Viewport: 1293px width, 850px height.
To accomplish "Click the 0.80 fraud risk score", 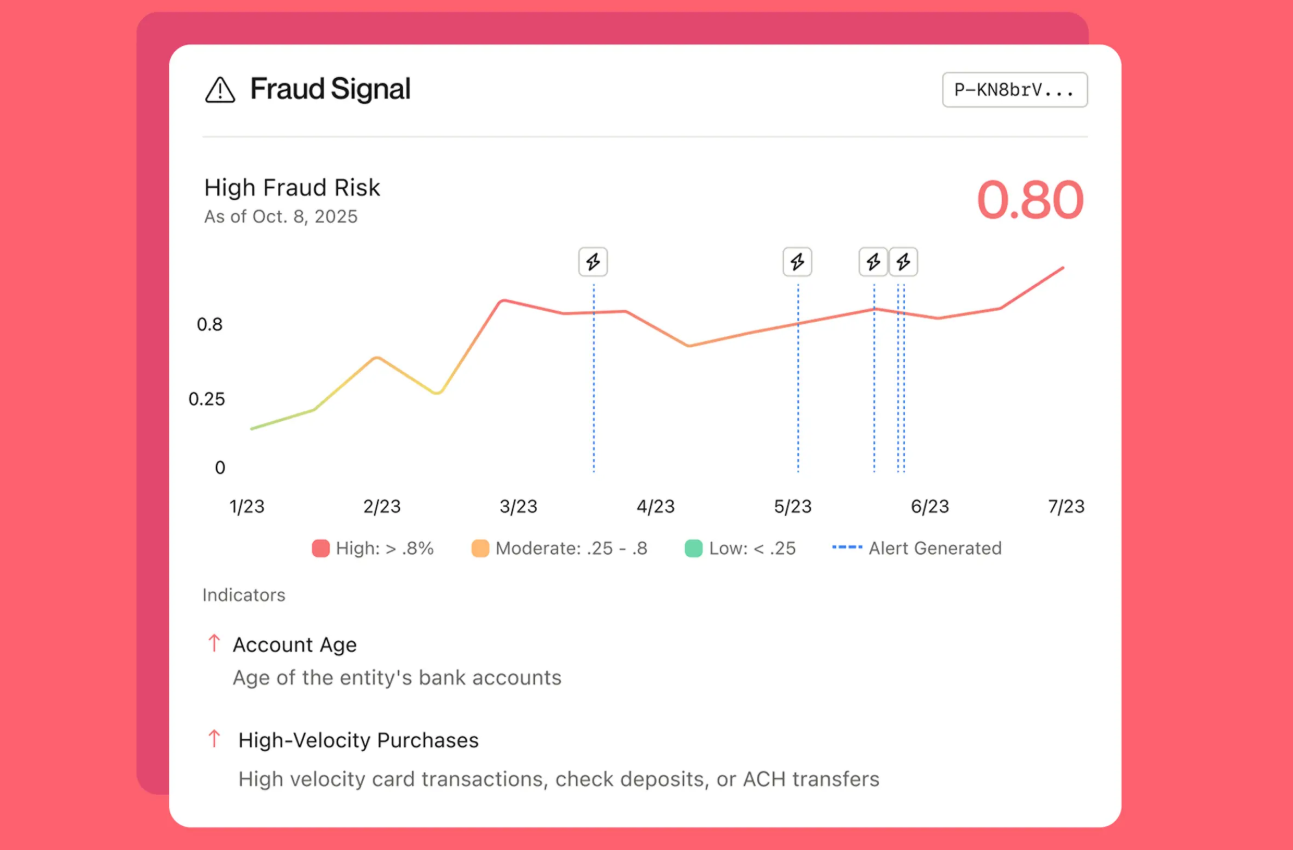I will 1030,200.
